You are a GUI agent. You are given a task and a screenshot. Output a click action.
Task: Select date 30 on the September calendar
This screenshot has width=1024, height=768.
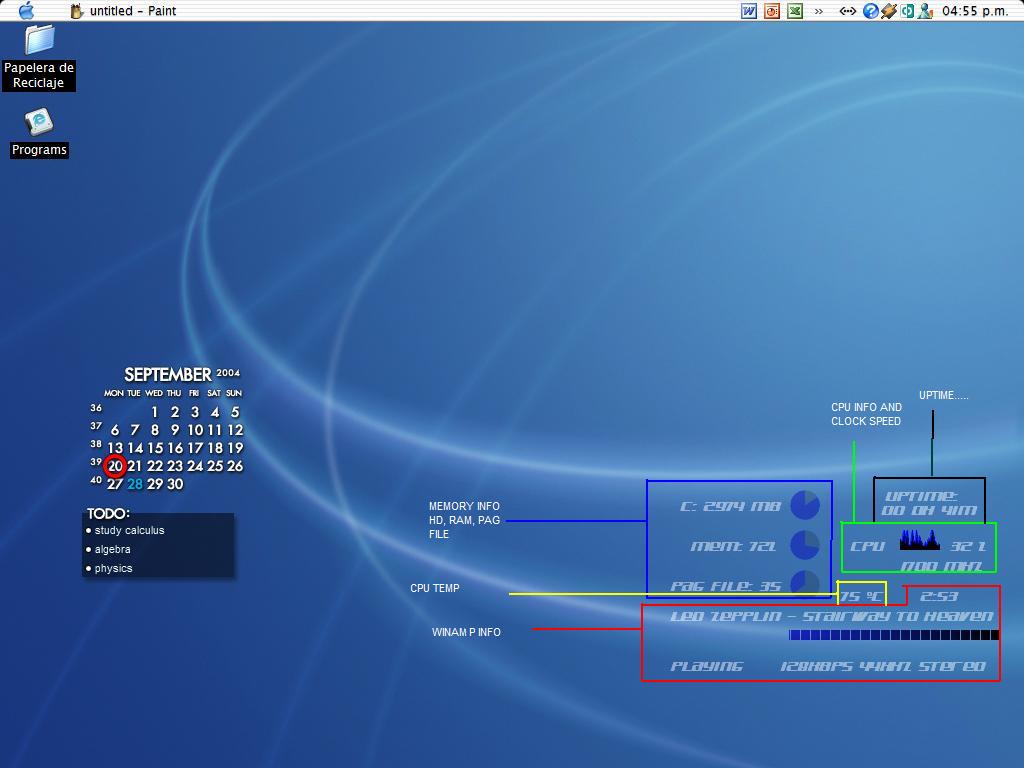click(x=175, y=484)
